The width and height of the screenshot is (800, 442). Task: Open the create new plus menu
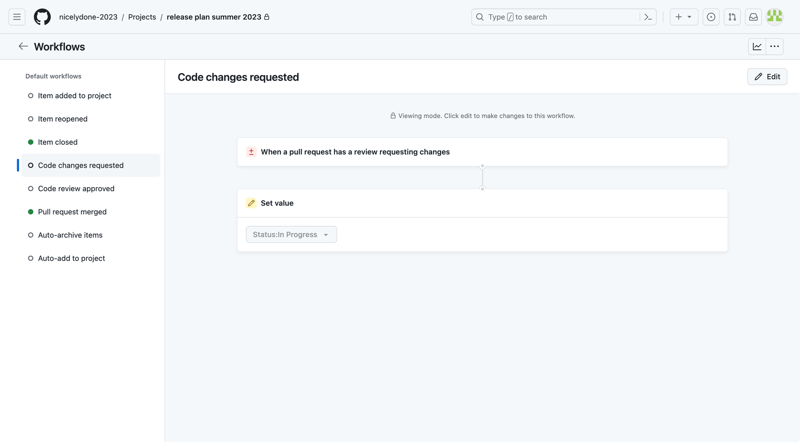(x=683, y=17)
